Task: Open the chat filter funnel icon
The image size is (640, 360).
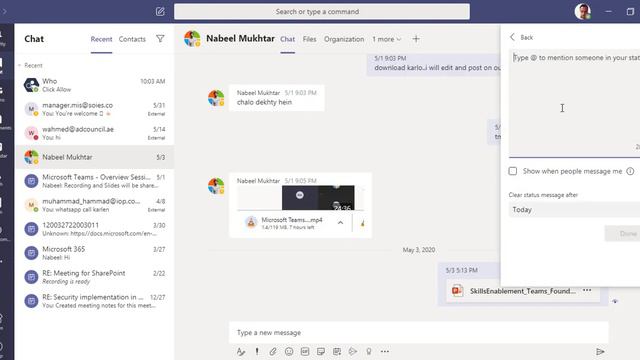Action: pos(160,39)
